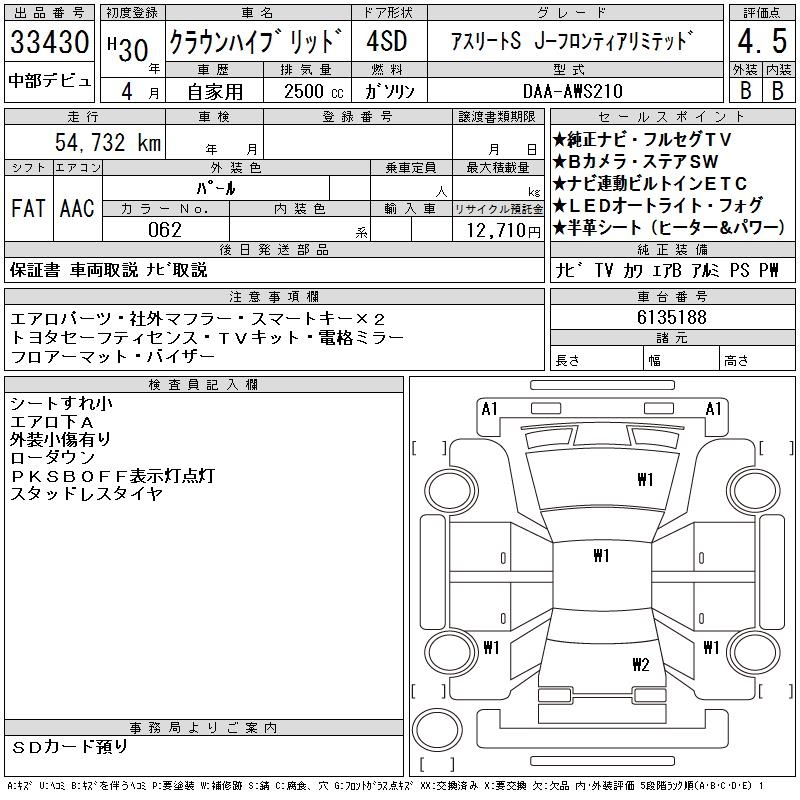This screenshot has height=800, width=800.
Task: Click the color number 062
Action: pyautogui.click(x=164, y=229)
